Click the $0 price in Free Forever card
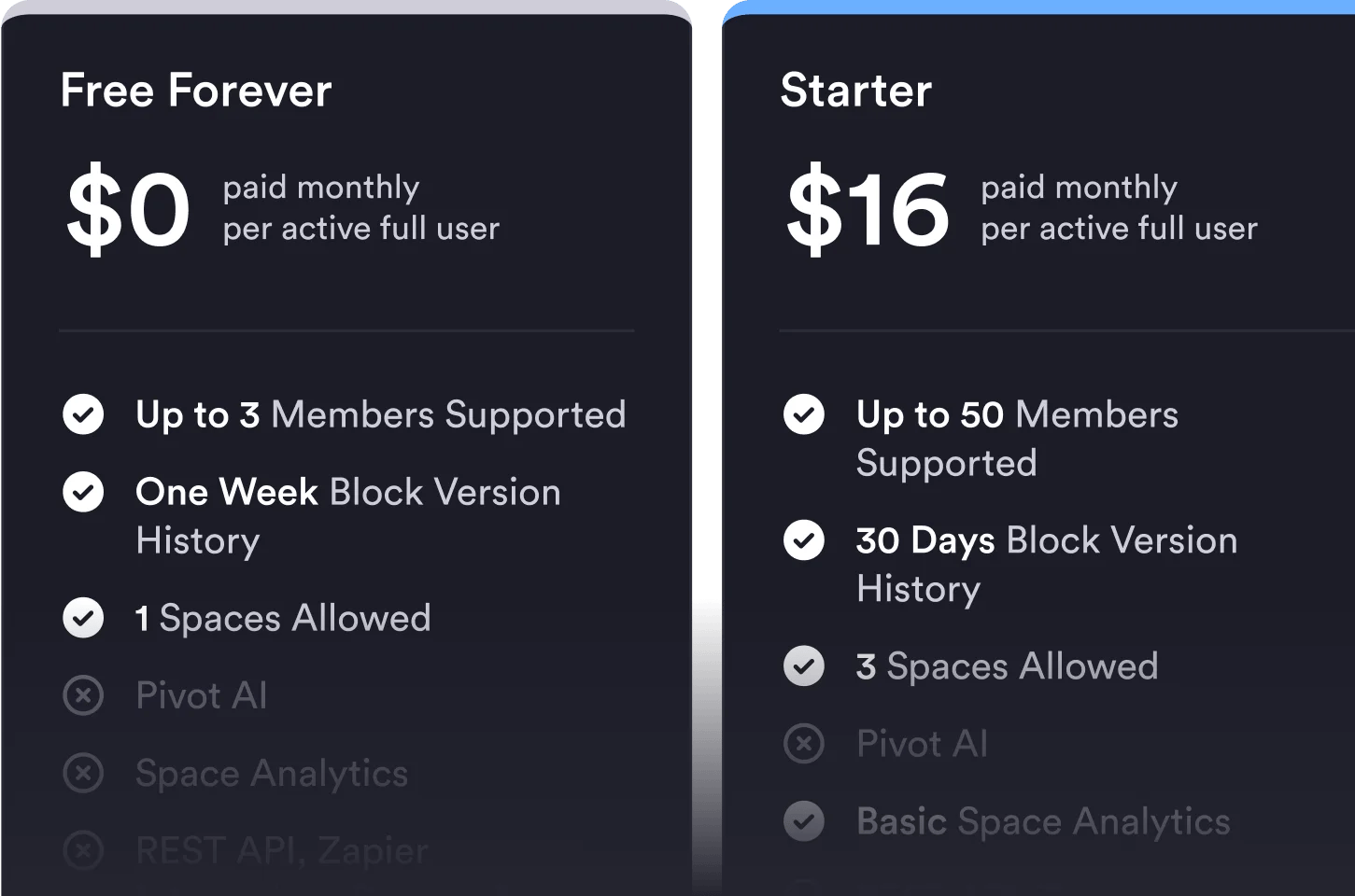Viewport: 1355px width, 896px height. click(x=128, y=209)
